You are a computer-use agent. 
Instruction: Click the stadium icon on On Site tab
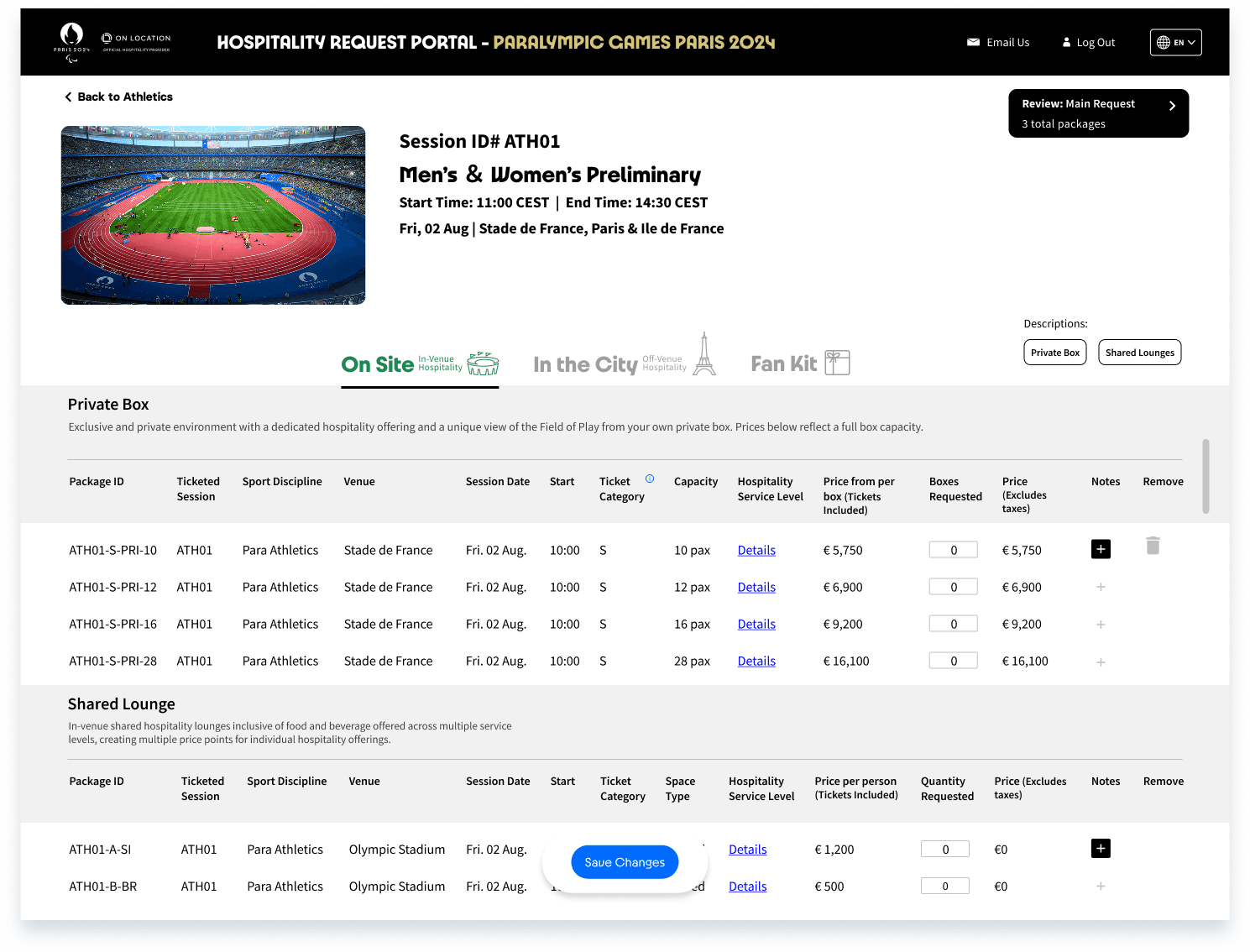click(483, 364)
